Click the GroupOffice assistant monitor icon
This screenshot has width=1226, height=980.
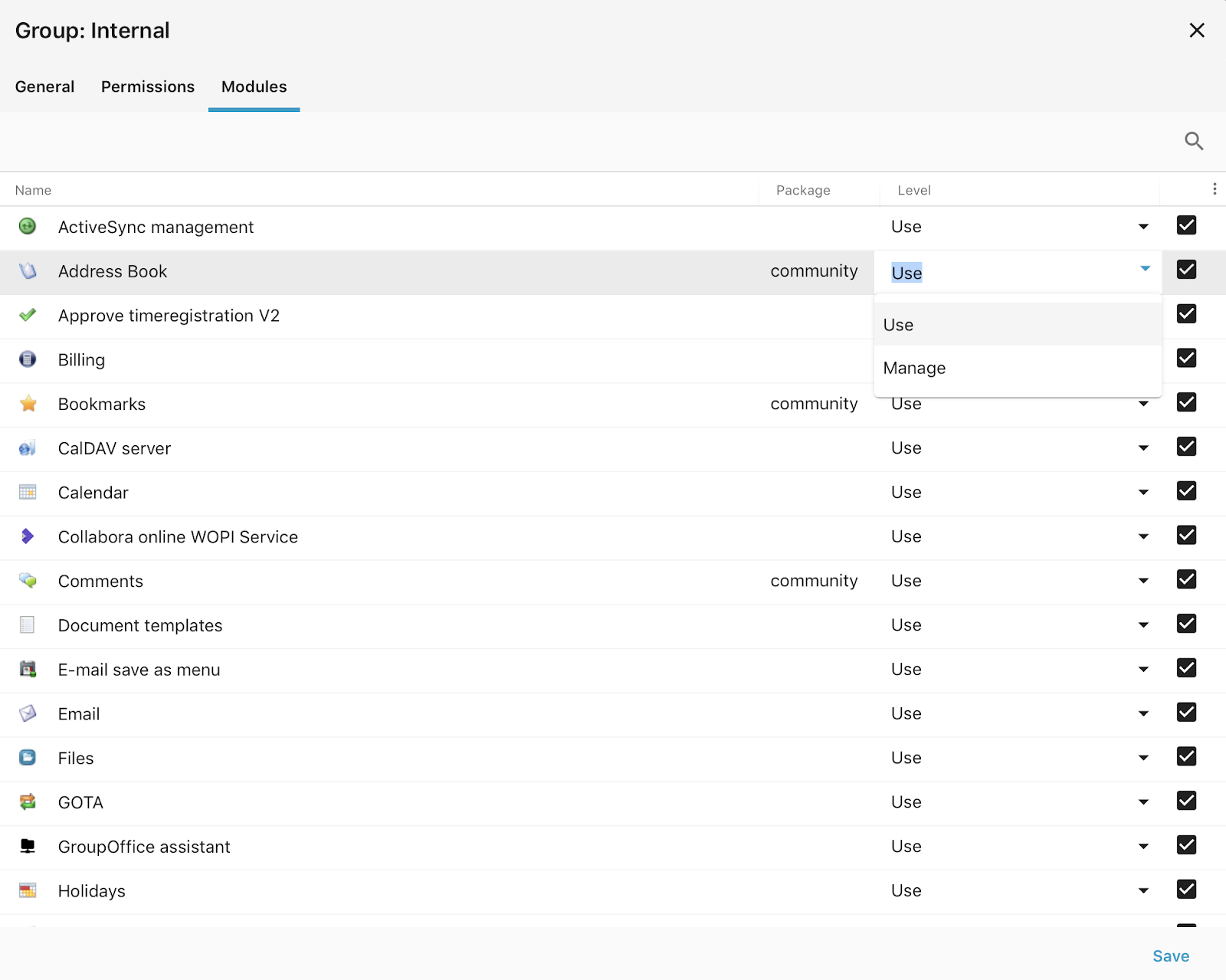pyautogui.click(x=28, y=846)
